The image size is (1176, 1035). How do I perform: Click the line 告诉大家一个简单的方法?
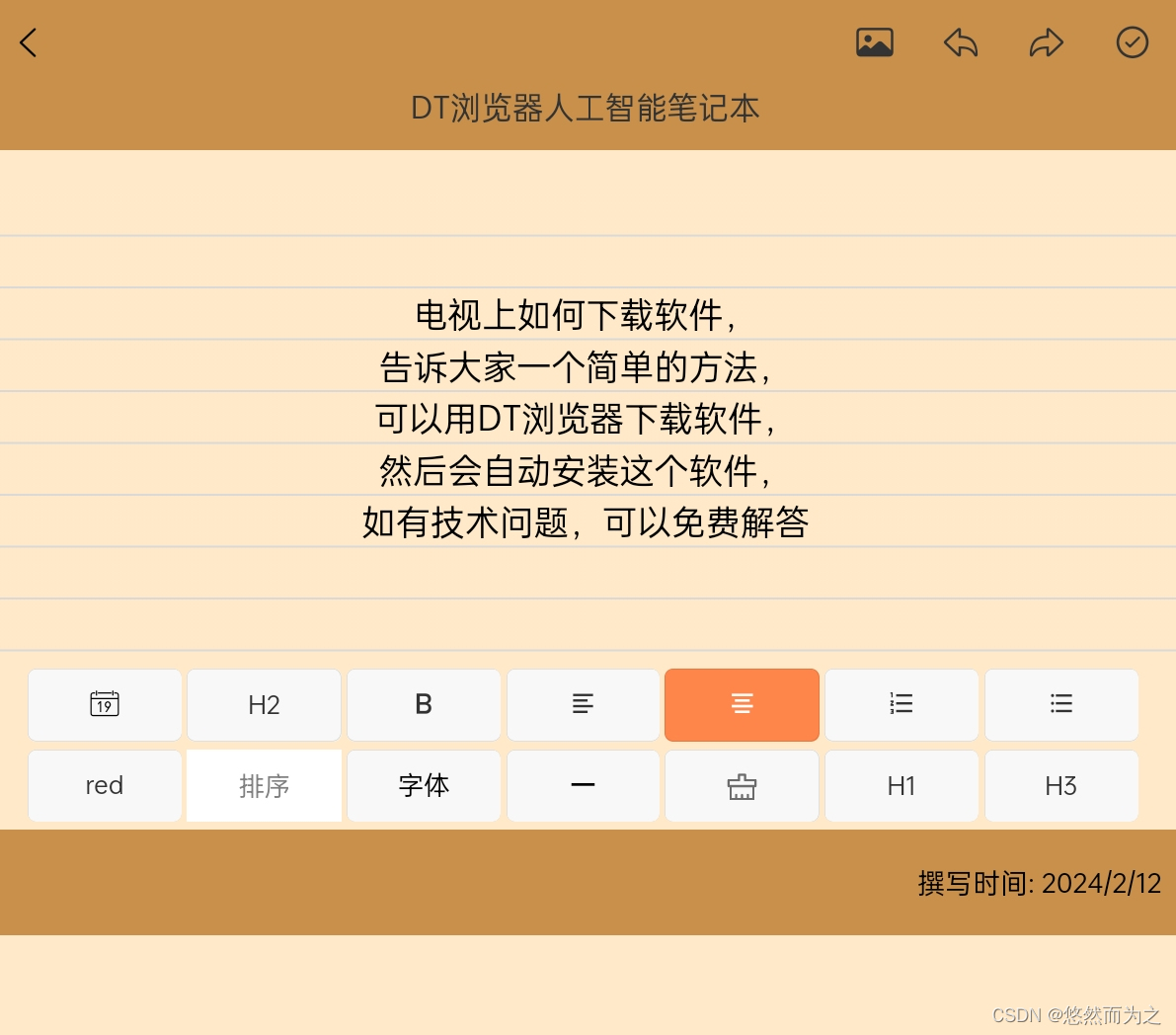click(x=576, y=367)
